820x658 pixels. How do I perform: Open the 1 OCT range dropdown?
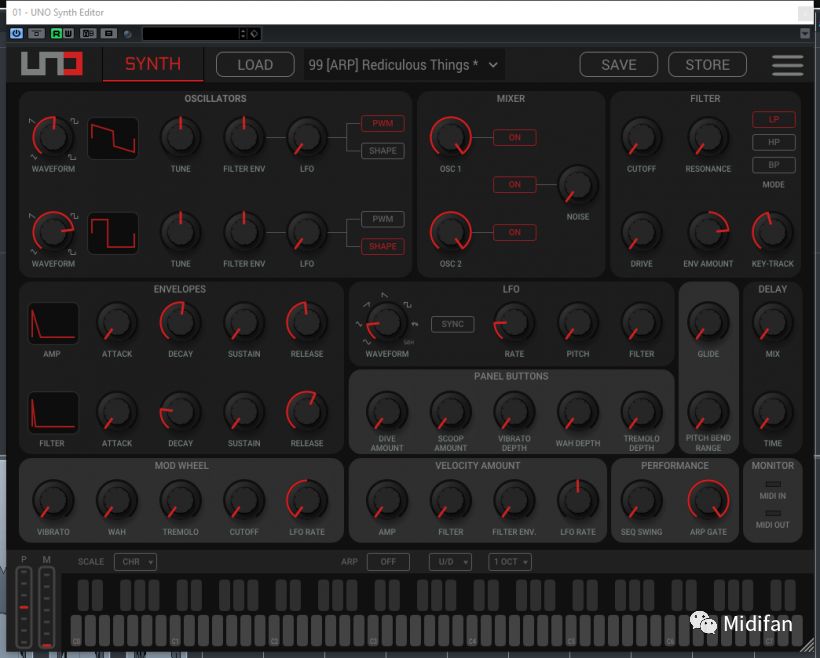tap(510, 562)
